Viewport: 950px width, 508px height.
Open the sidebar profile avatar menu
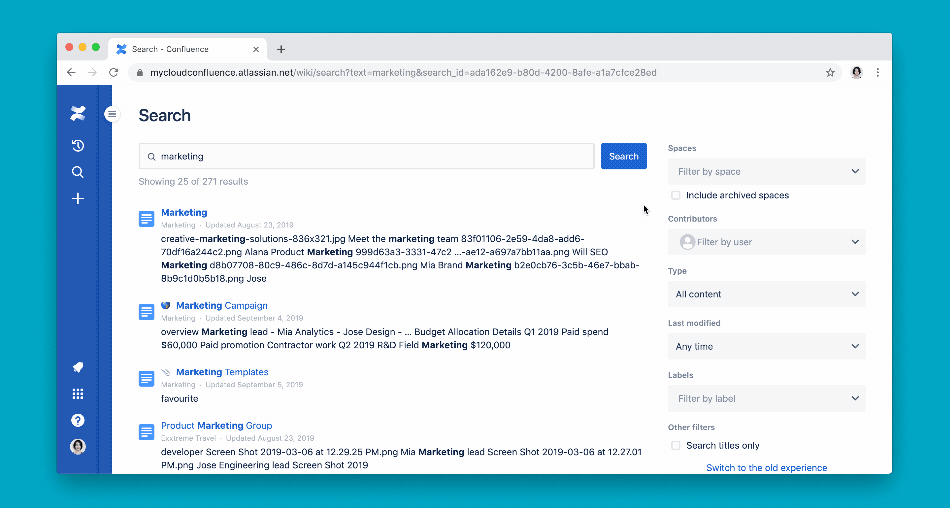click(78, 447)
